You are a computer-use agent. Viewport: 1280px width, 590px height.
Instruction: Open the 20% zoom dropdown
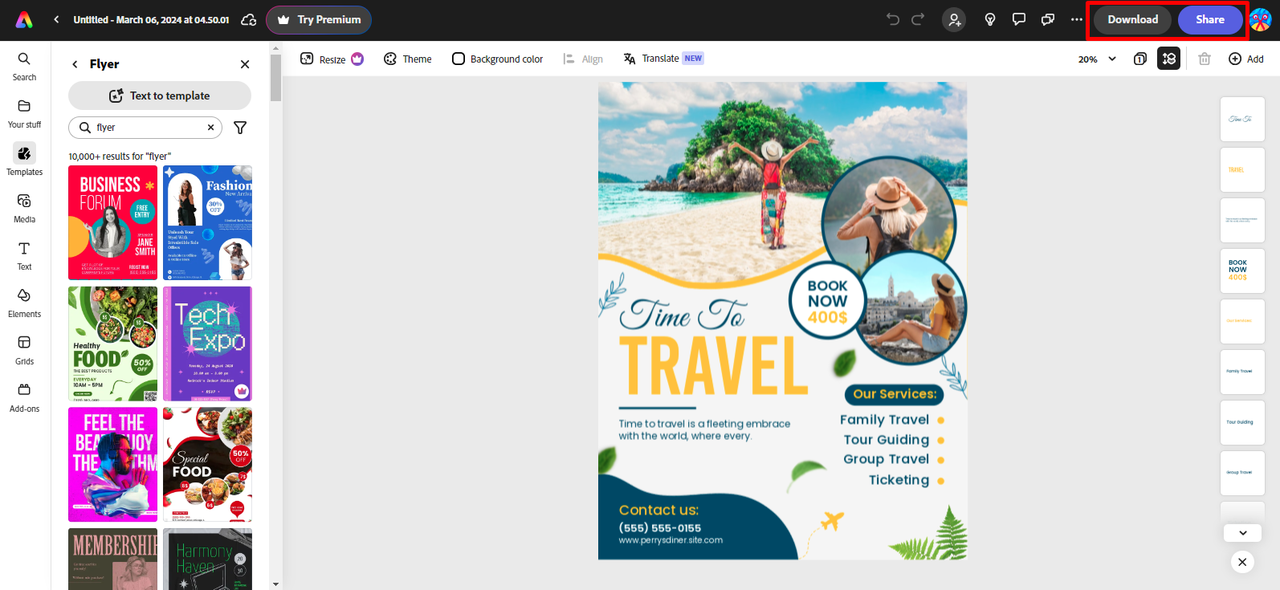pyautogui.click(x=1097, y=59)
